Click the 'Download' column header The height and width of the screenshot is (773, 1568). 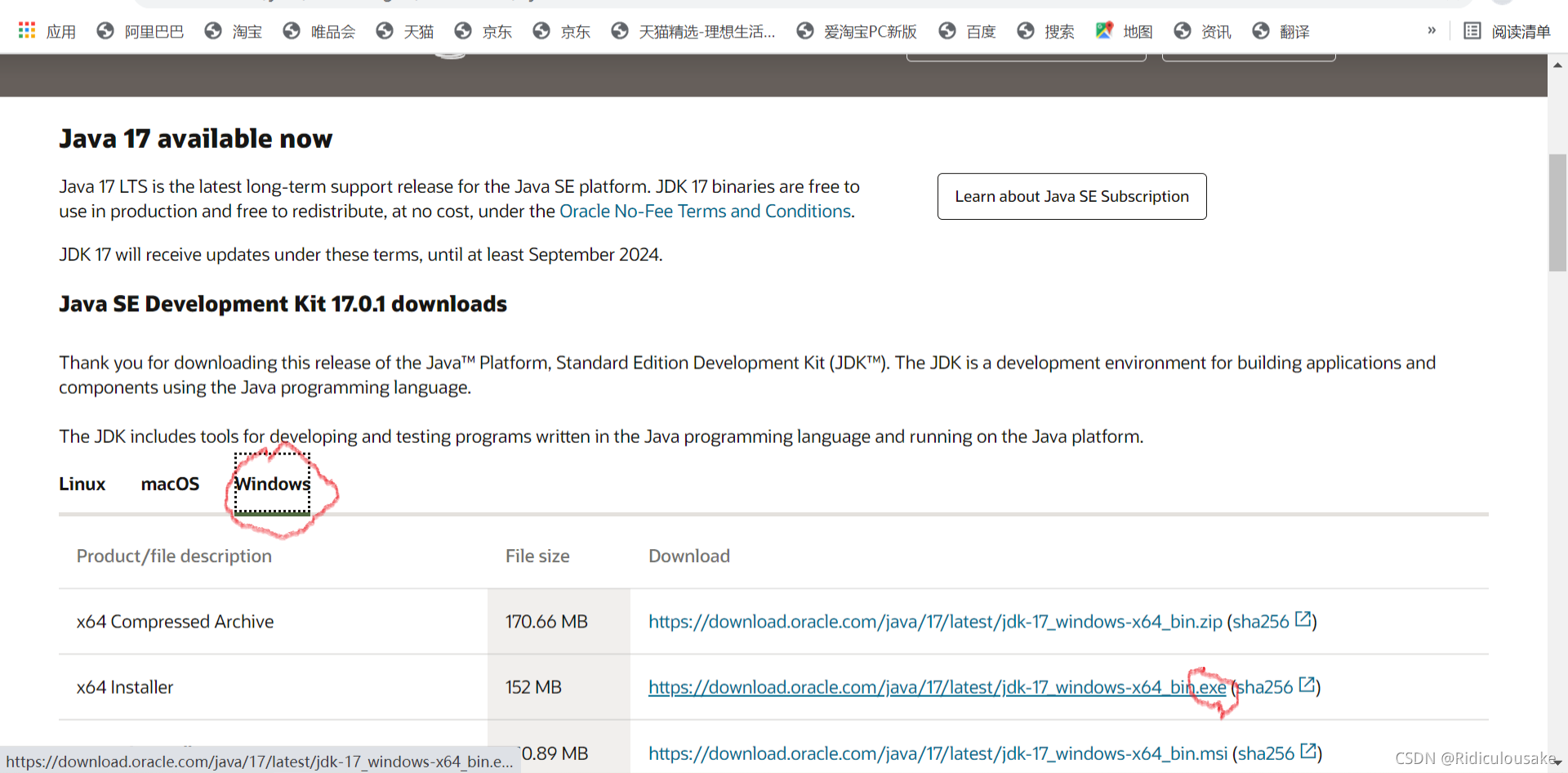click(689, 556)
